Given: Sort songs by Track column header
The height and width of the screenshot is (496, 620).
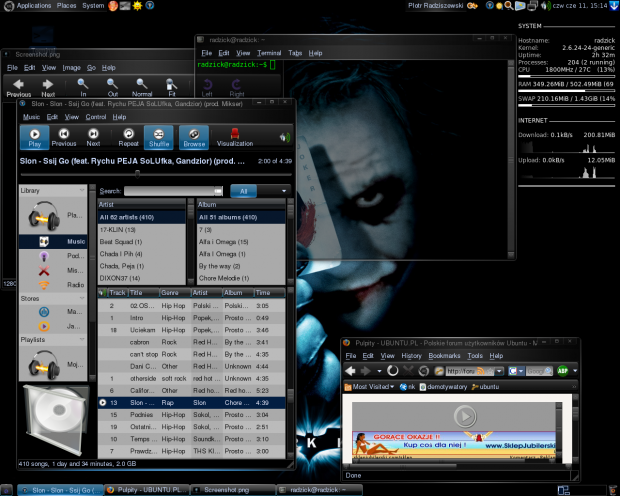Looking at the screenshot, I should (117, 293).
